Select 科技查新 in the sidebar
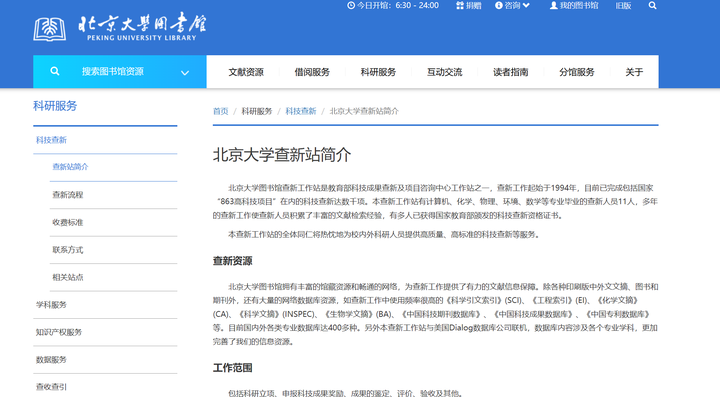The image size is (720, 397). coord(51,140)
